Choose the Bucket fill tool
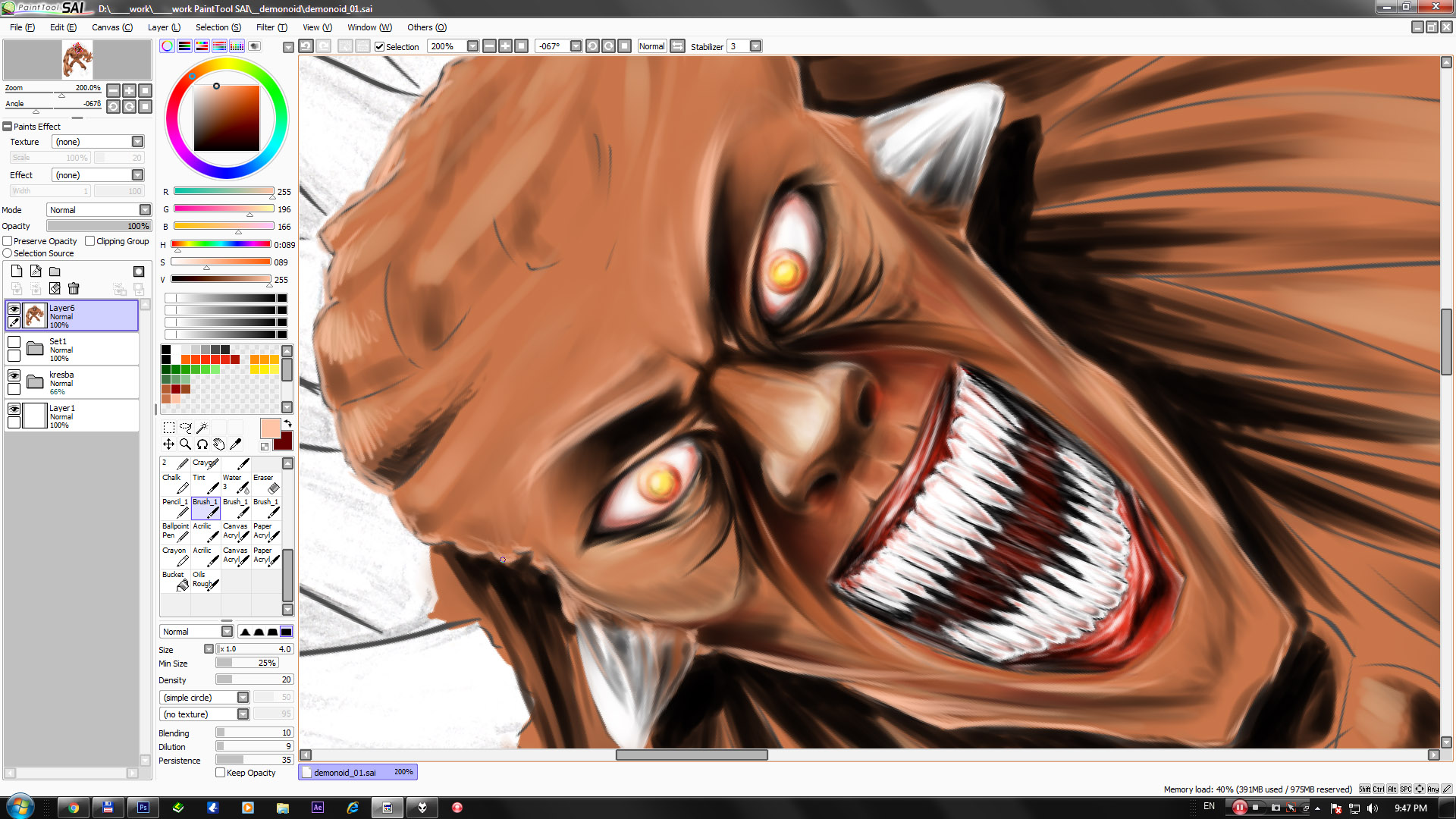This screenshot has width=1456, height=819. [175, 581]
